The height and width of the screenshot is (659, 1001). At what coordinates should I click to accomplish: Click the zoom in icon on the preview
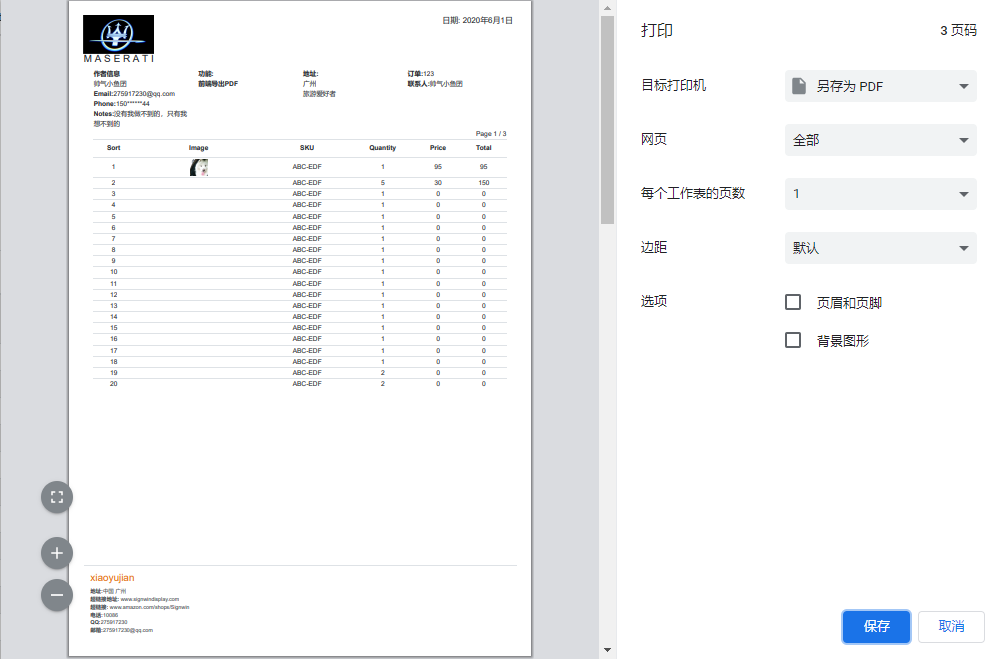point(57,553)
